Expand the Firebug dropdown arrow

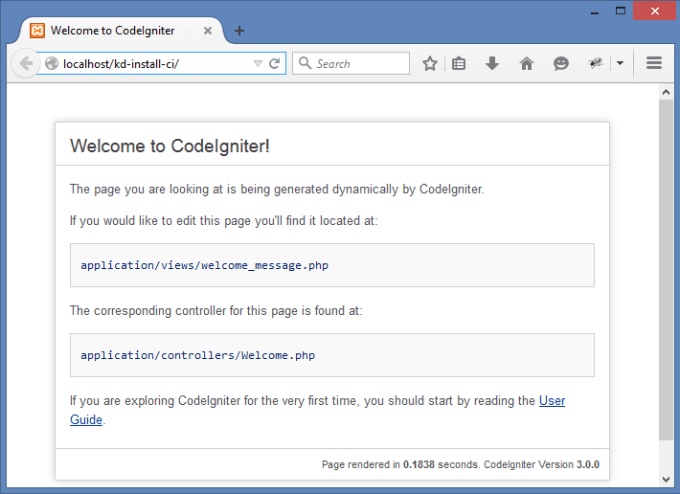point(620,63)
